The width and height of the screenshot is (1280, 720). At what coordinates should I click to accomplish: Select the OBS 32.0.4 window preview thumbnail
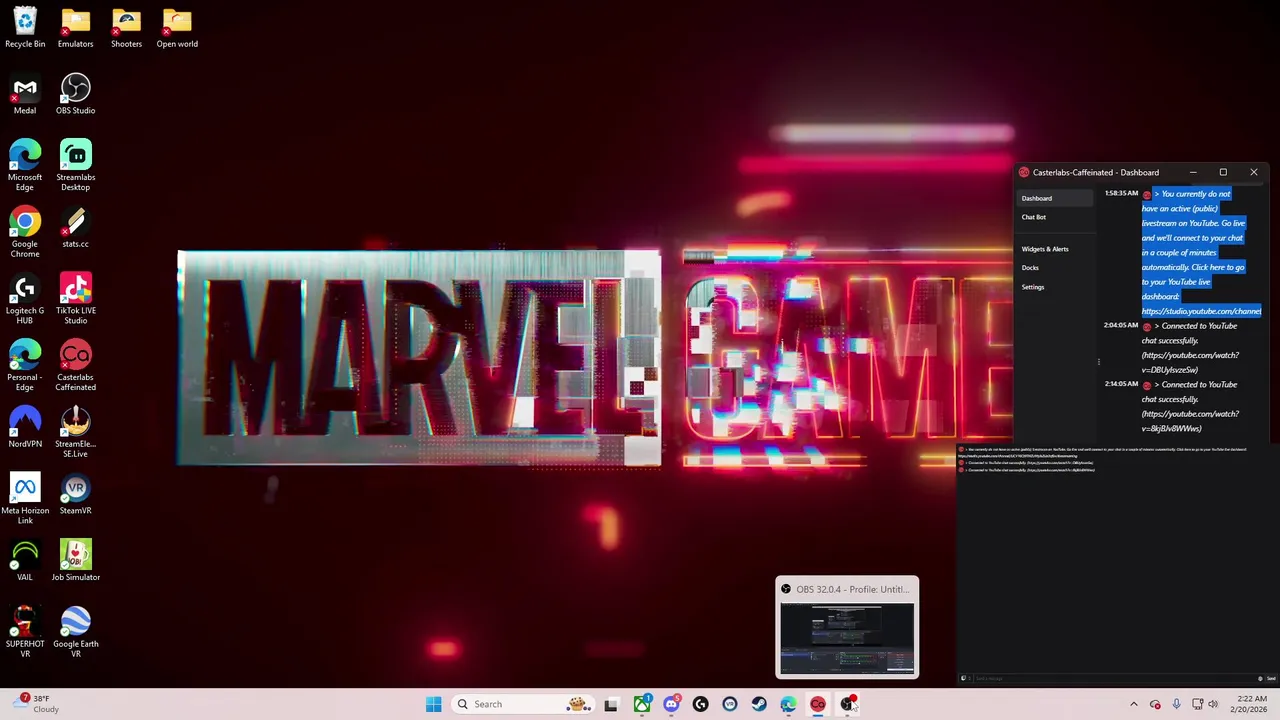847,628
